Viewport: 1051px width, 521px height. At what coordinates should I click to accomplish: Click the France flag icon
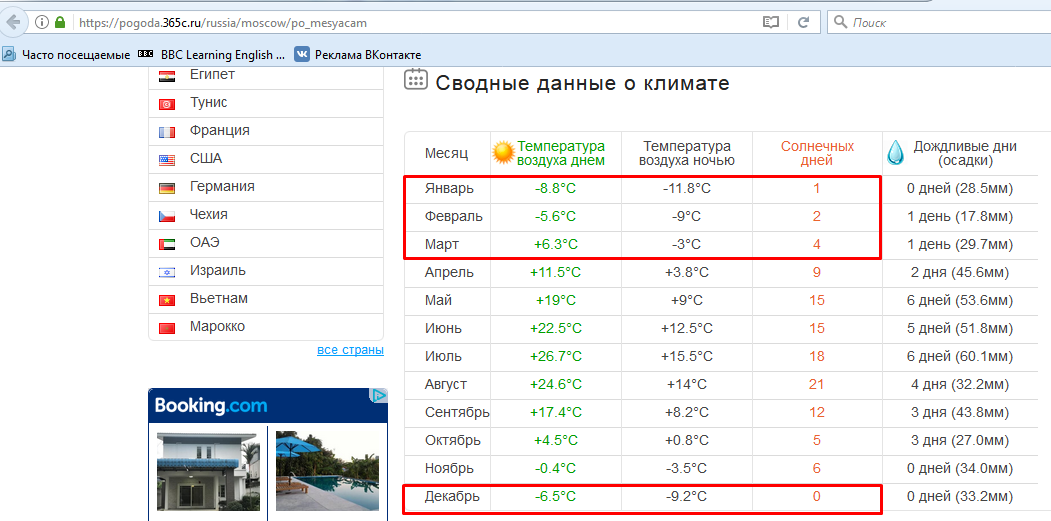tap(166, 133)
